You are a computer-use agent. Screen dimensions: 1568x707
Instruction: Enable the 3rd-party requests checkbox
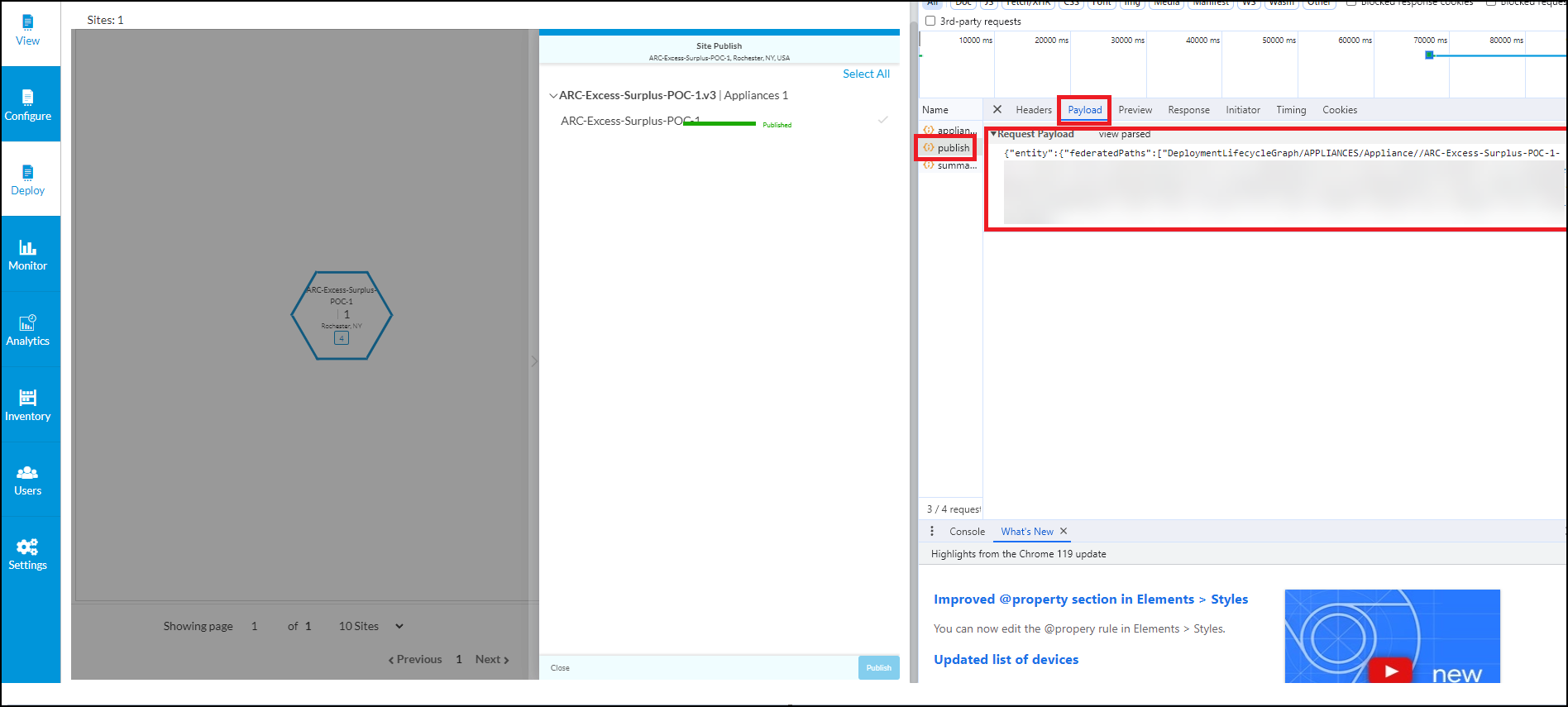930,21
